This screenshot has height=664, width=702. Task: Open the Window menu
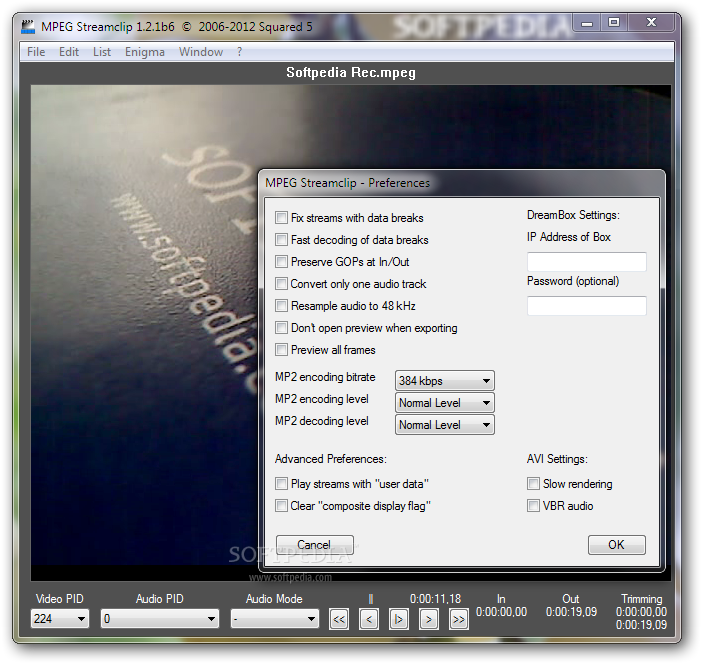201,52
